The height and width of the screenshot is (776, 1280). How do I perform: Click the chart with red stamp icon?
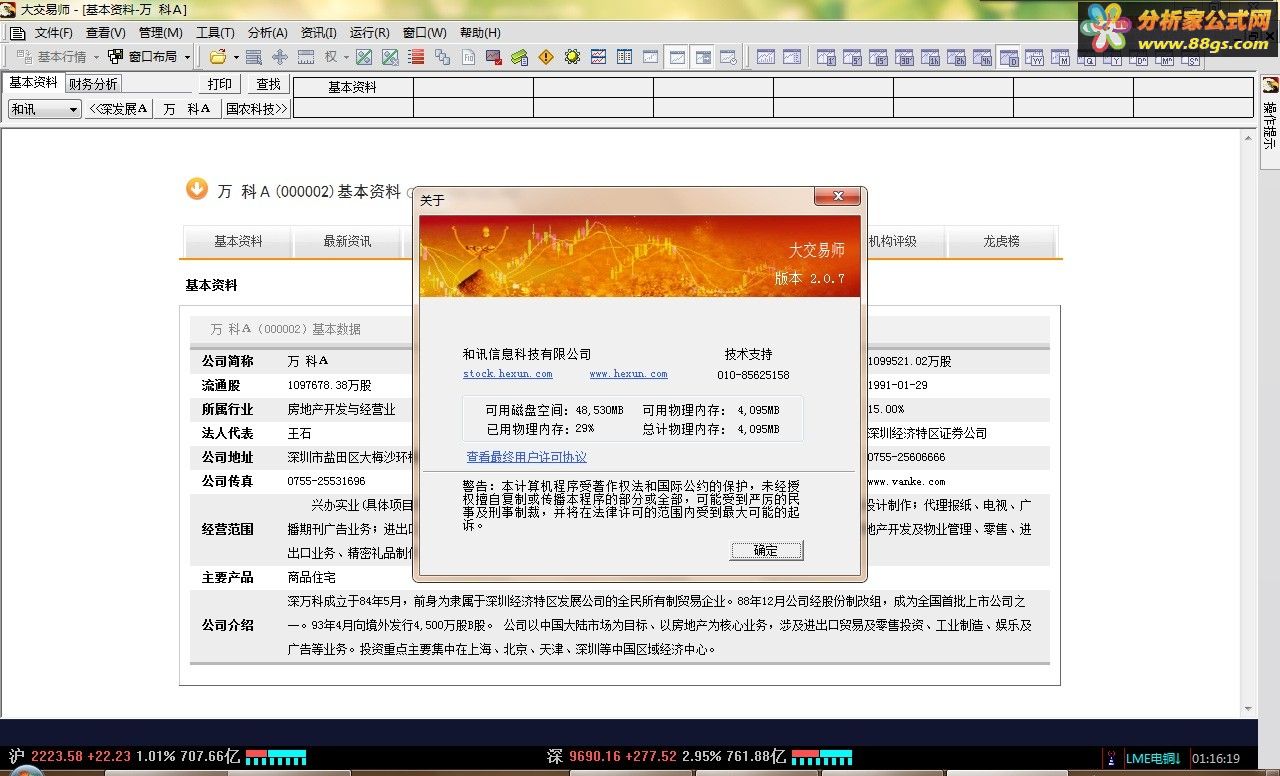(x=494, y=57)
